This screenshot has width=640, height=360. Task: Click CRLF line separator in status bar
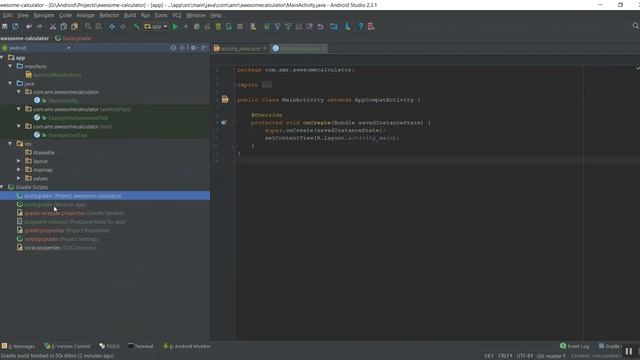click(505, 356)
